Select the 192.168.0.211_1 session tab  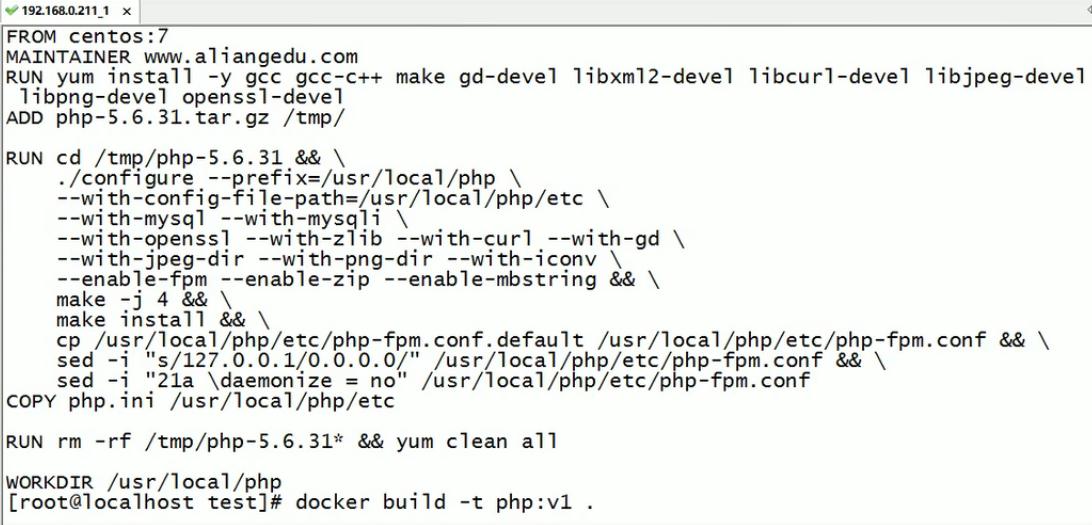tap(65, 11)
